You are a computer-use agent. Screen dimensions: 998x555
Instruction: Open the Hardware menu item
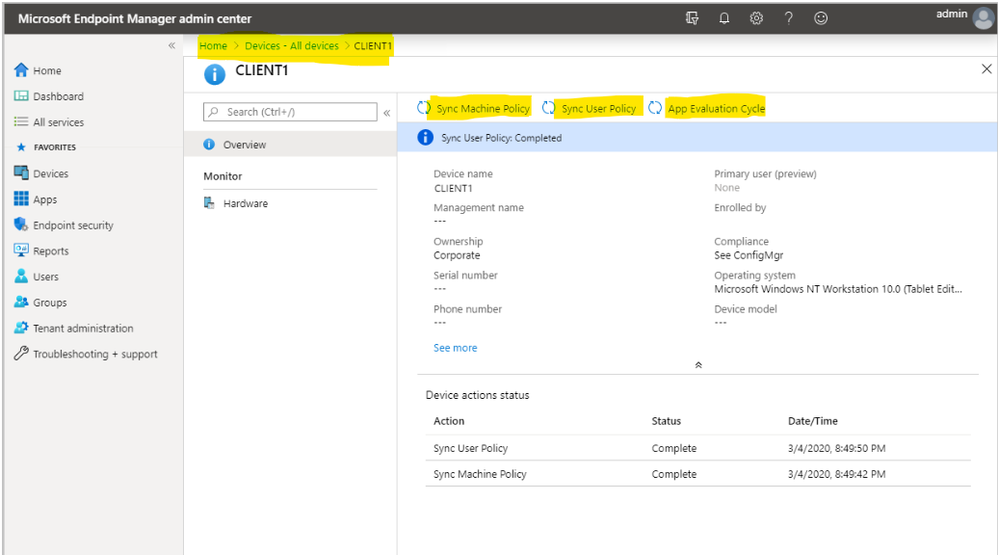pos(245,203)
